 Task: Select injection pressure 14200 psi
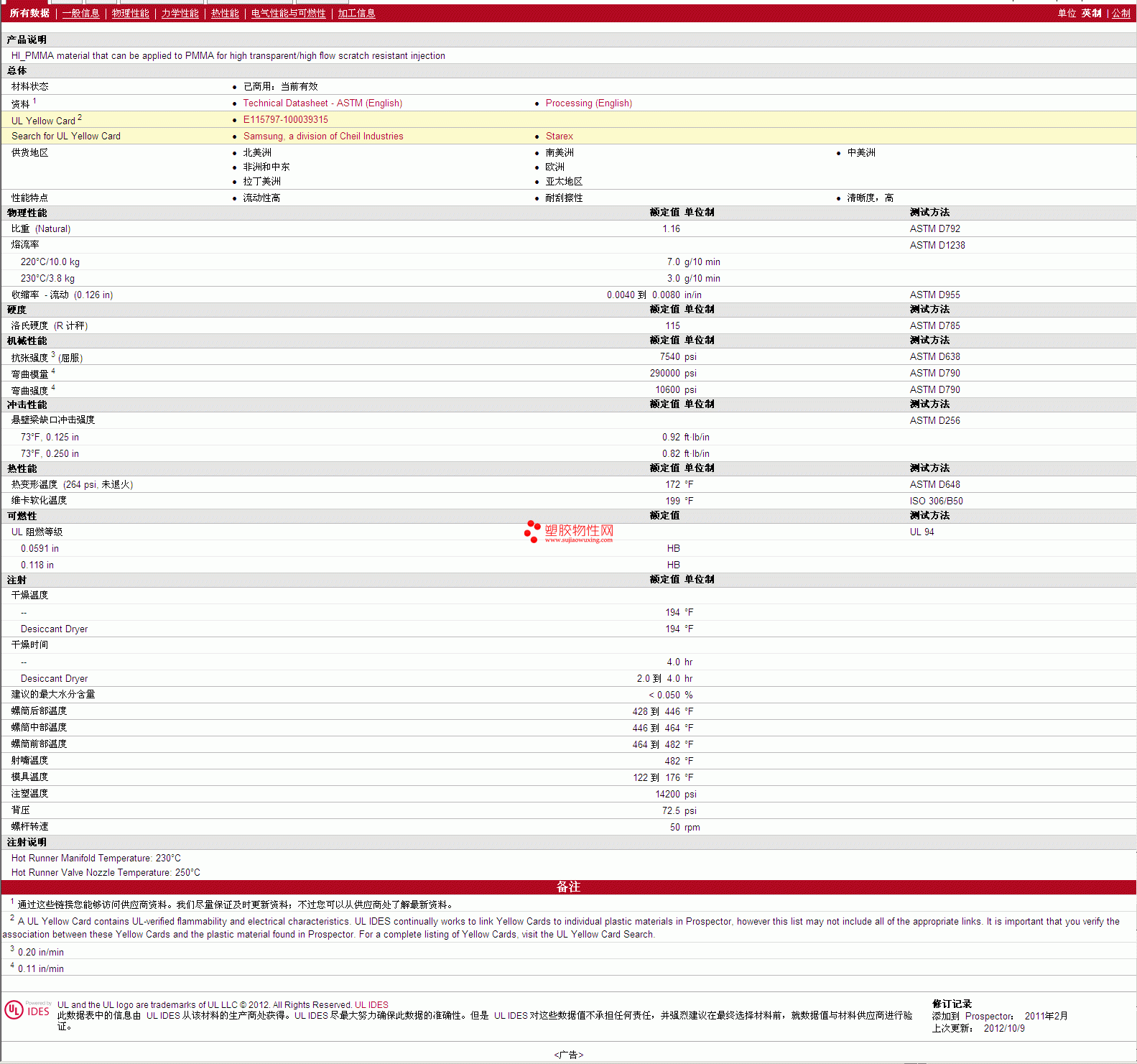(676, 794)
